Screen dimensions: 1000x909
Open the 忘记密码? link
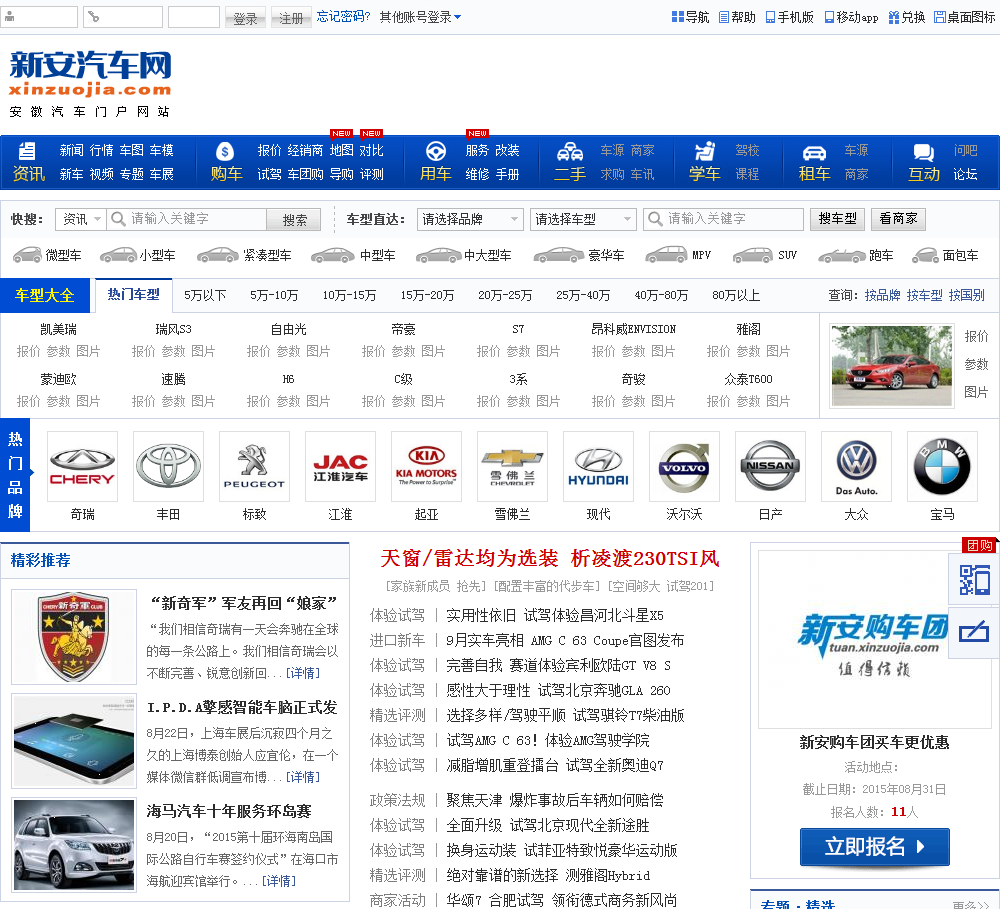[x=343, y=17]
